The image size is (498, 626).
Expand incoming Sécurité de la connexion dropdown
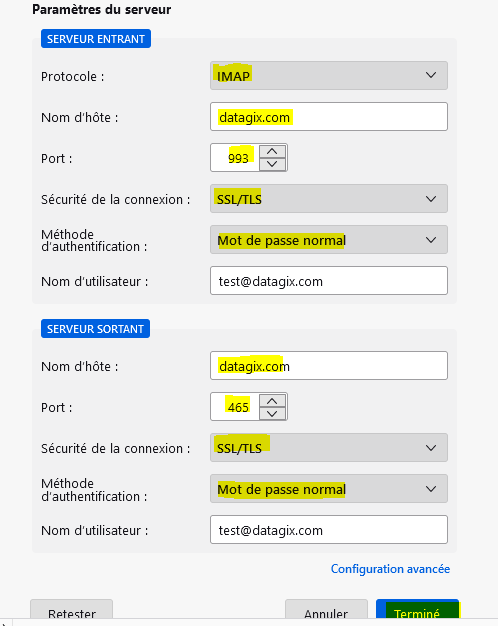329,198
